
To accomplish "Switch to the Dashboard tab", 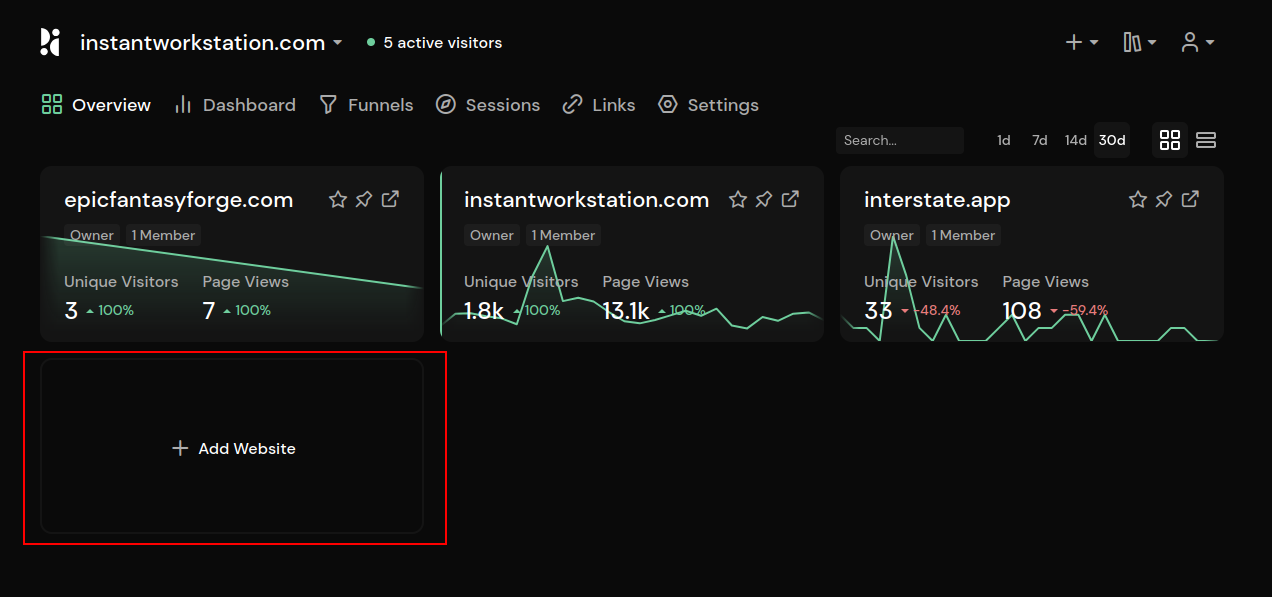I will [235, 105].
